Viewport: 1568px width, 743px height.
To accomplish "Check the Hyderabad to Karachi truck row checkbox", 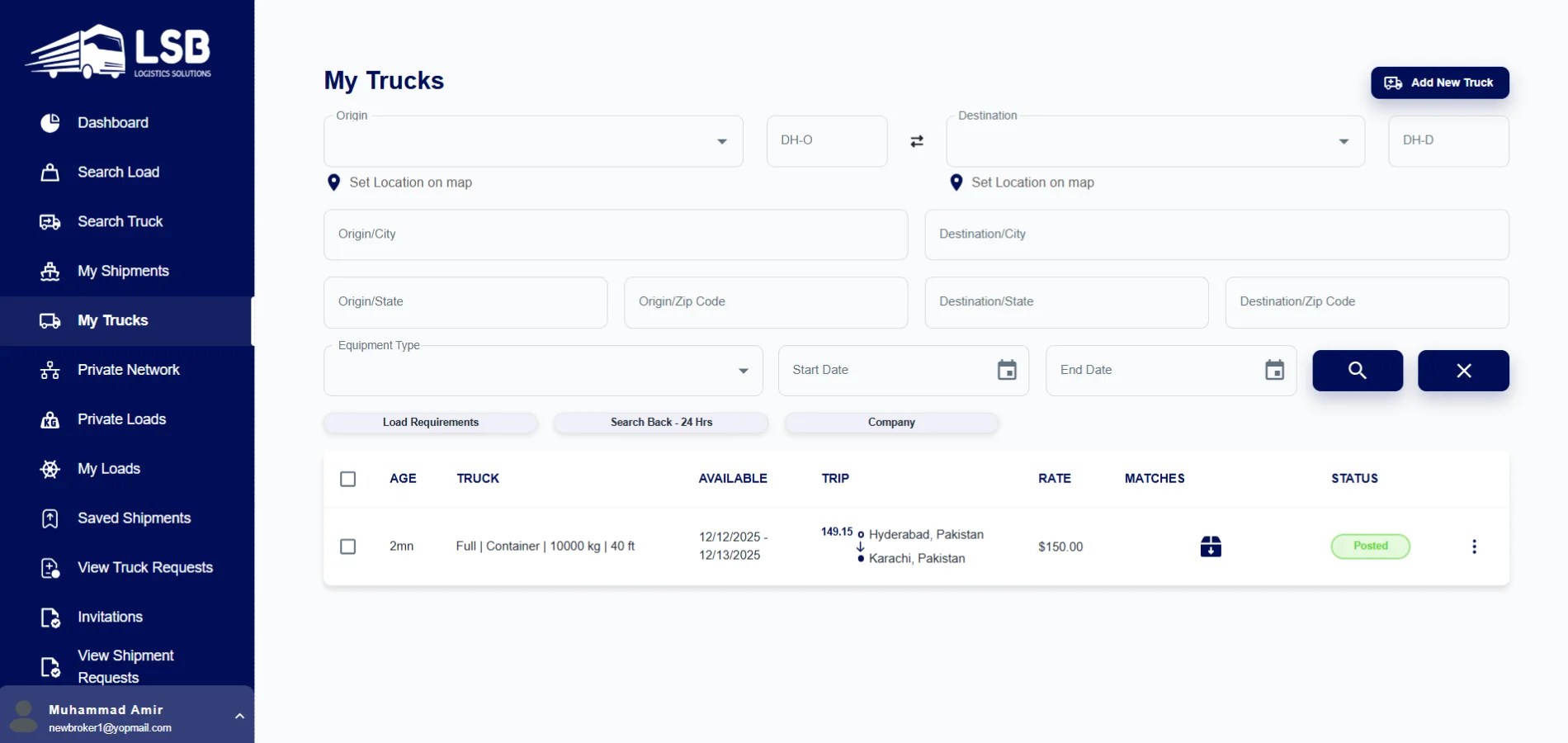I will pos(348,547).
